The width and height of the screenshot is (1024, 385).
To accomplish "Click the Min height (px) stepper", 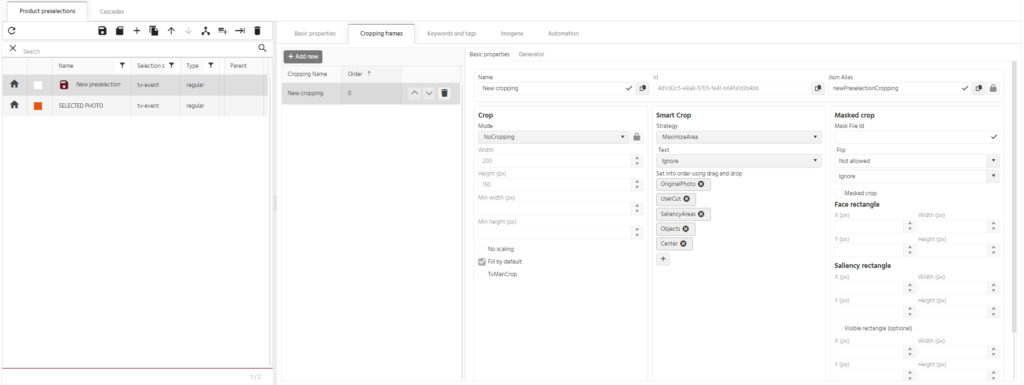I will 638,233.
